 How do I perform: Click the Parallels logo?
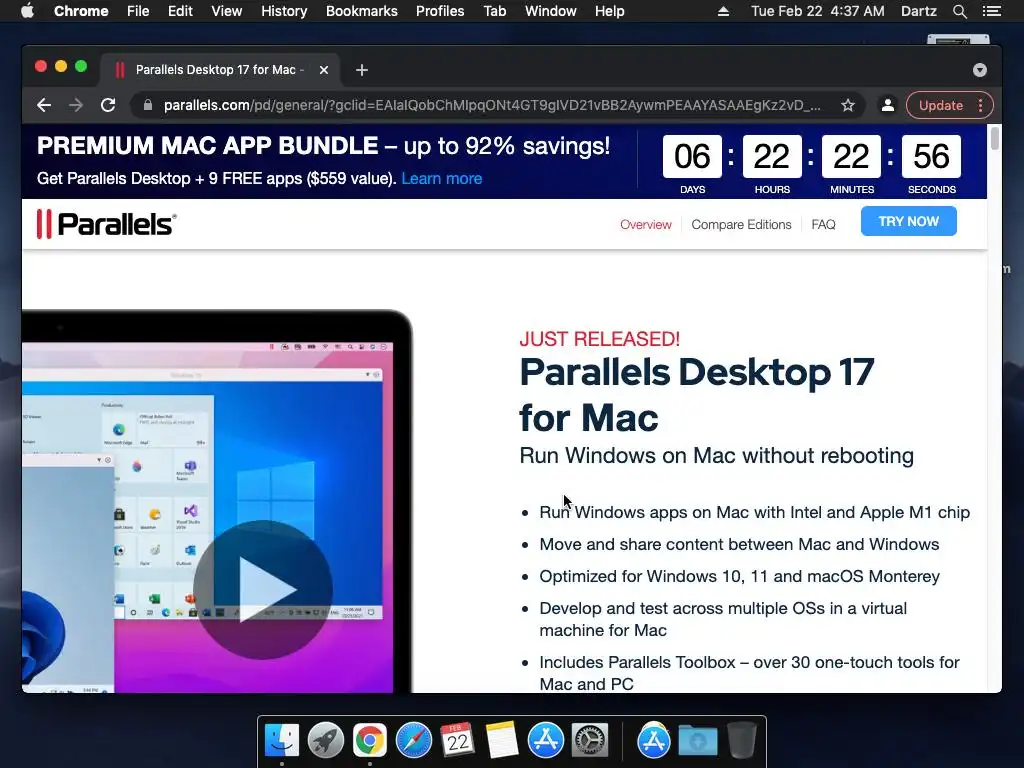(x=106, y=224)
